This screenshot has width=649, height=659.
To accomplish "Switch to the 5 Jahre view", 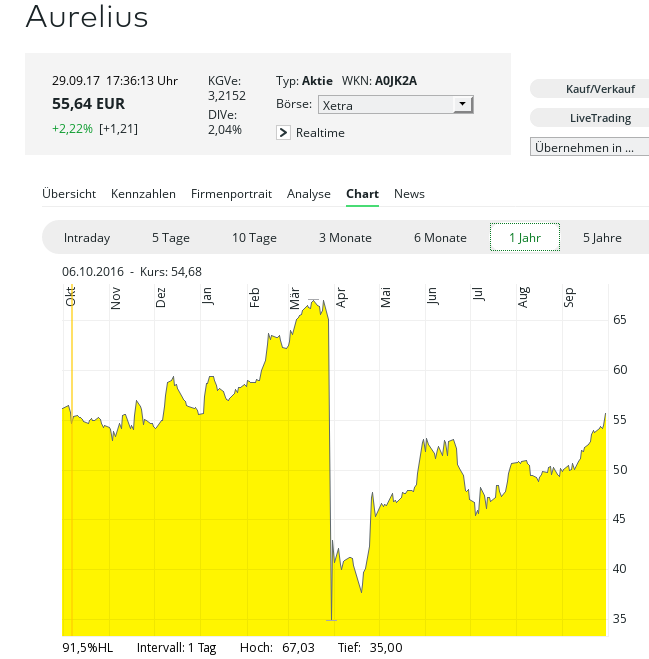I will coord(602,238).
